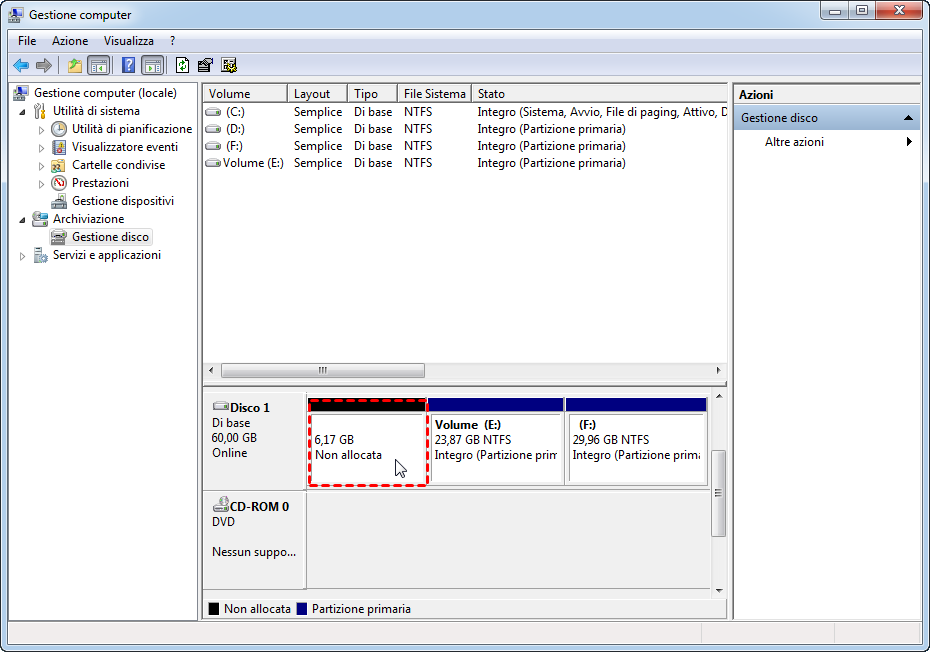Click the Utilità di sistema tools icon
Image resolution: width=930 pixels, height=652 pixels.
tap(40, 111)
